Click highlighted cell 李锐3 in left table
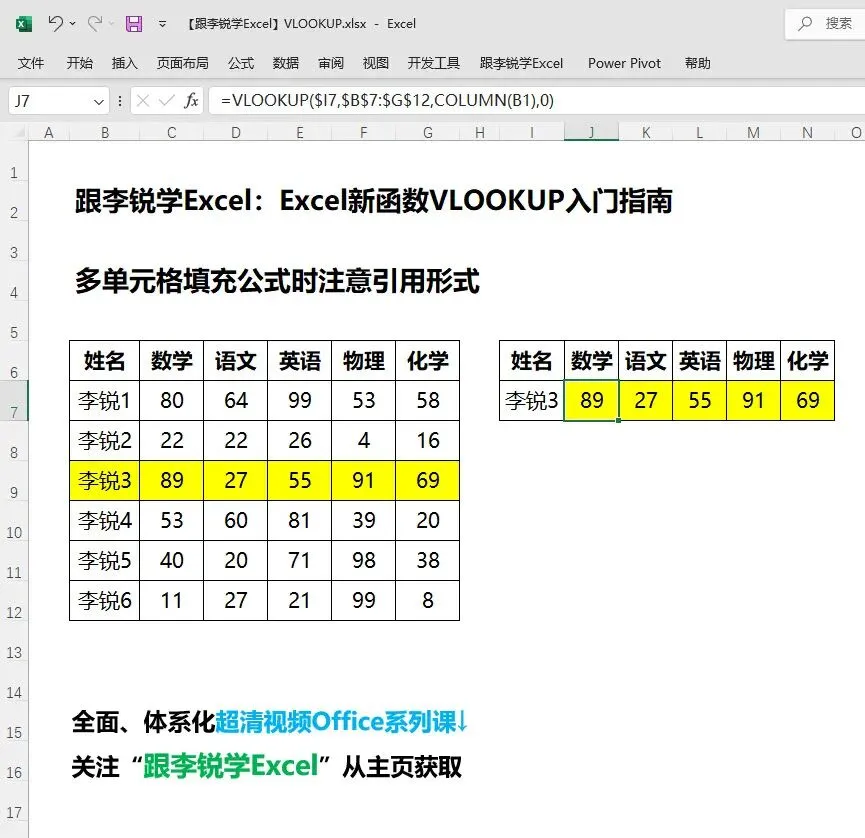Image resolution: width=865 pixels, height=838 pixels. click(104, 481)
